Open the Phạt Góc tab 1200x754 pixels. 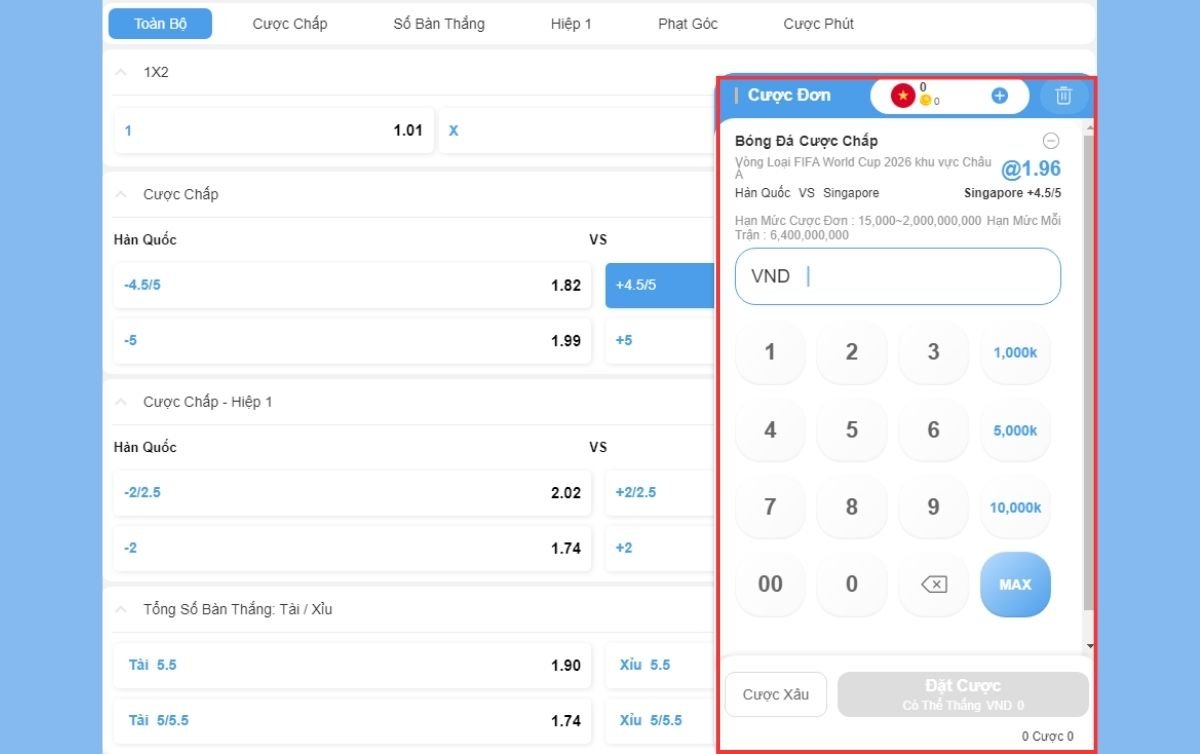click(x=688, y=24)
